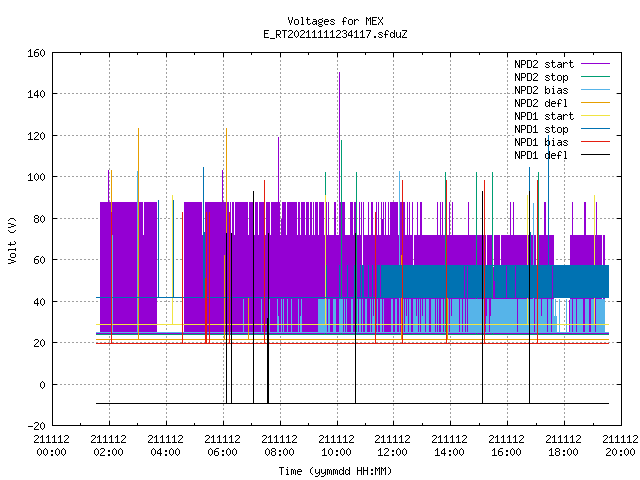
Task: Click the 'NPD1 start' legend label
Action: coord(544,116)
